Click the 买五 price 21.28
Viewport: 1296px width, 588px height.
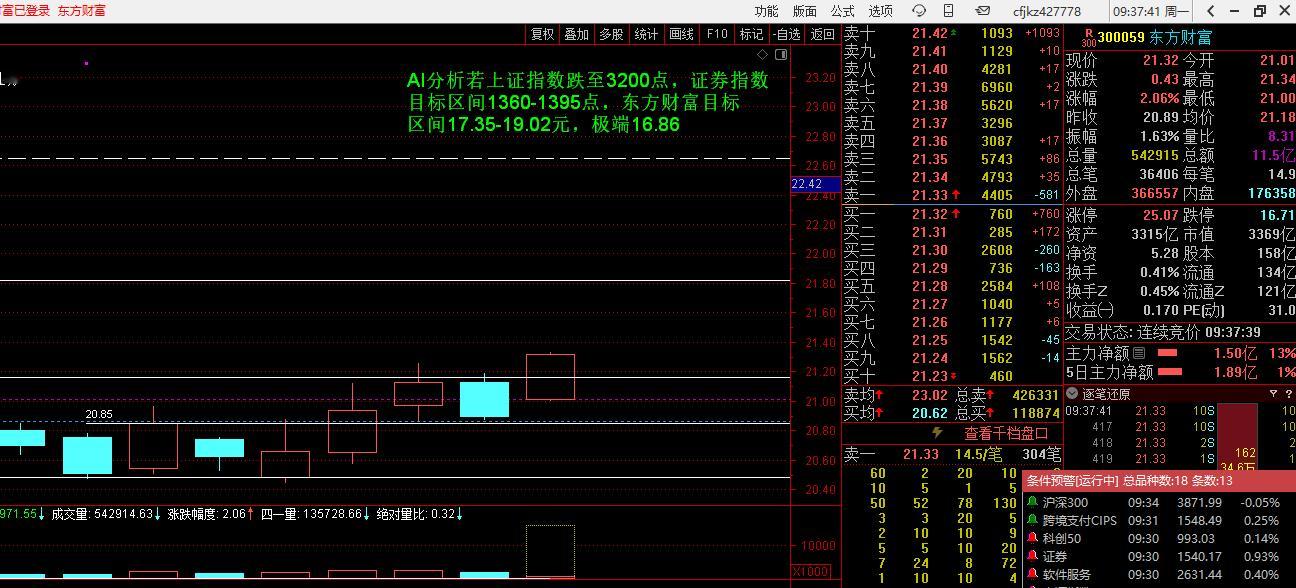930,286
